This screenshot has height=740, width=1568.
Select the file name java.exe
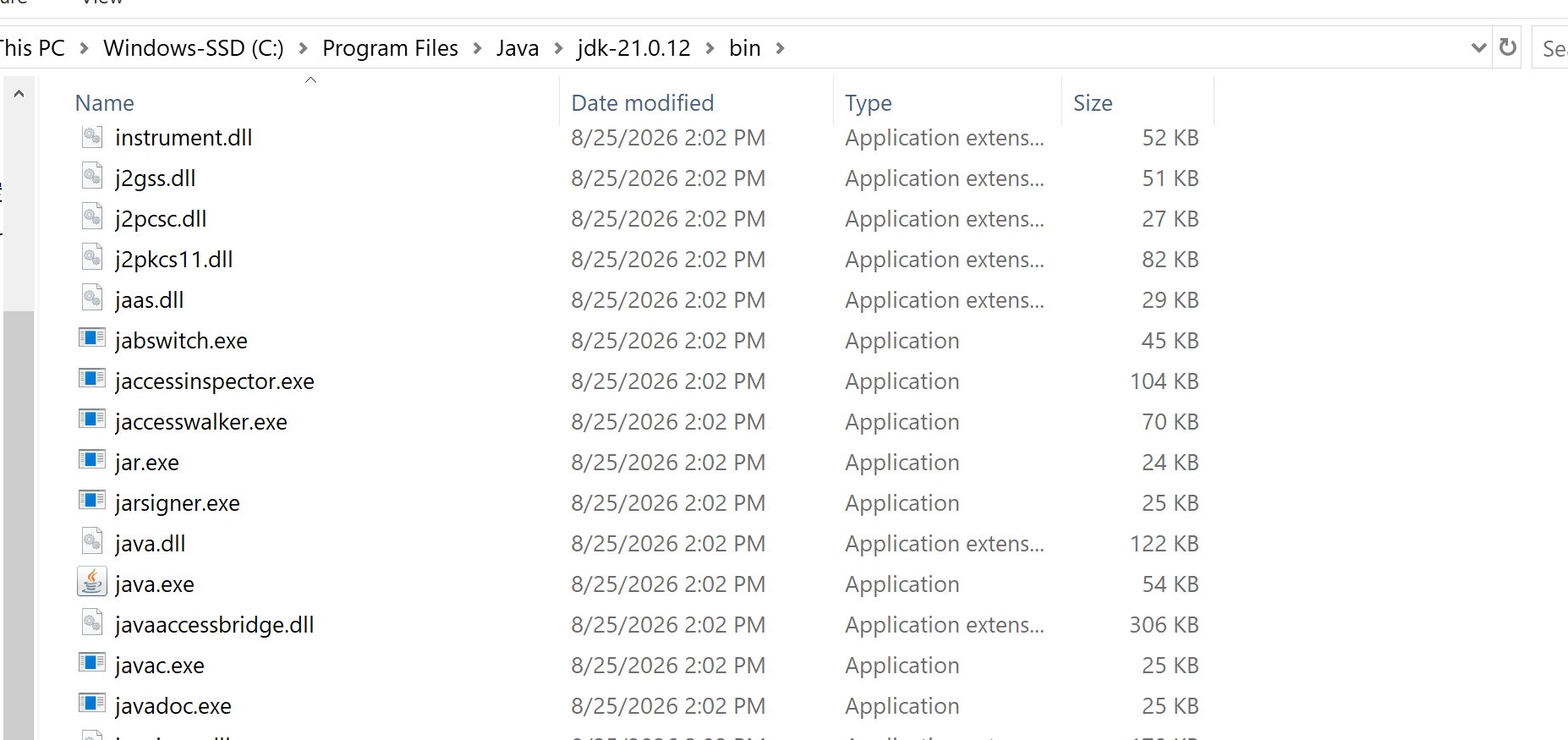155,584
